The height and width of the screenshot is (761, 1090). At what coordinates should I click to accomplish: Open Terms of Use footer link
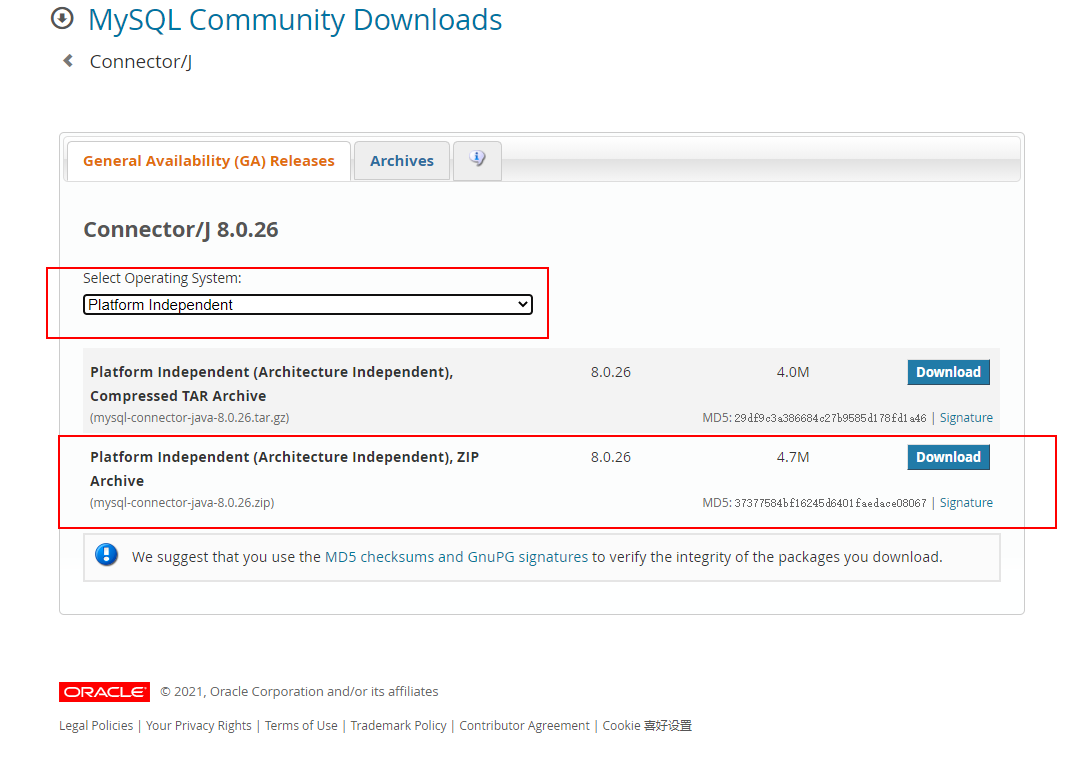[301, 726]
